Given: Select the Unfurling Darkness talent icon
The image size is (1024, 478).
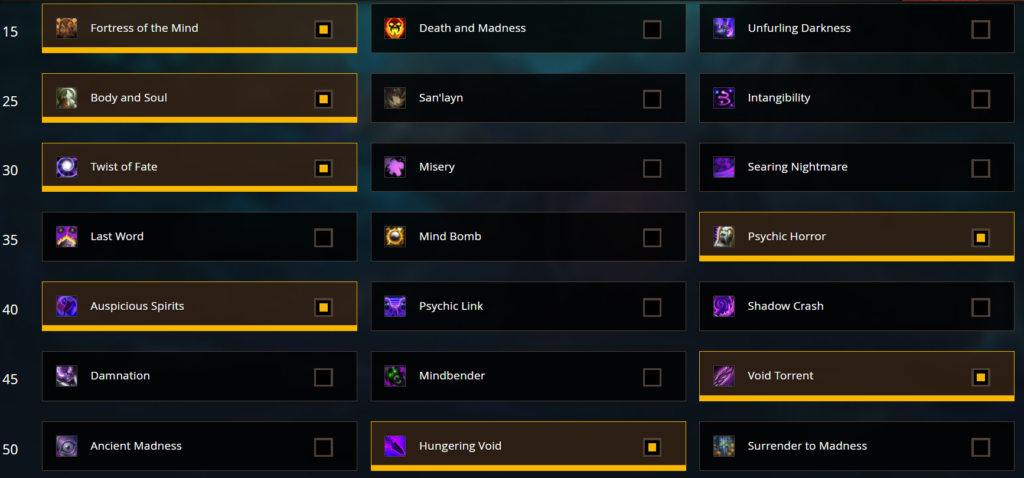Looking at the screenshot, I should (724, 28).
